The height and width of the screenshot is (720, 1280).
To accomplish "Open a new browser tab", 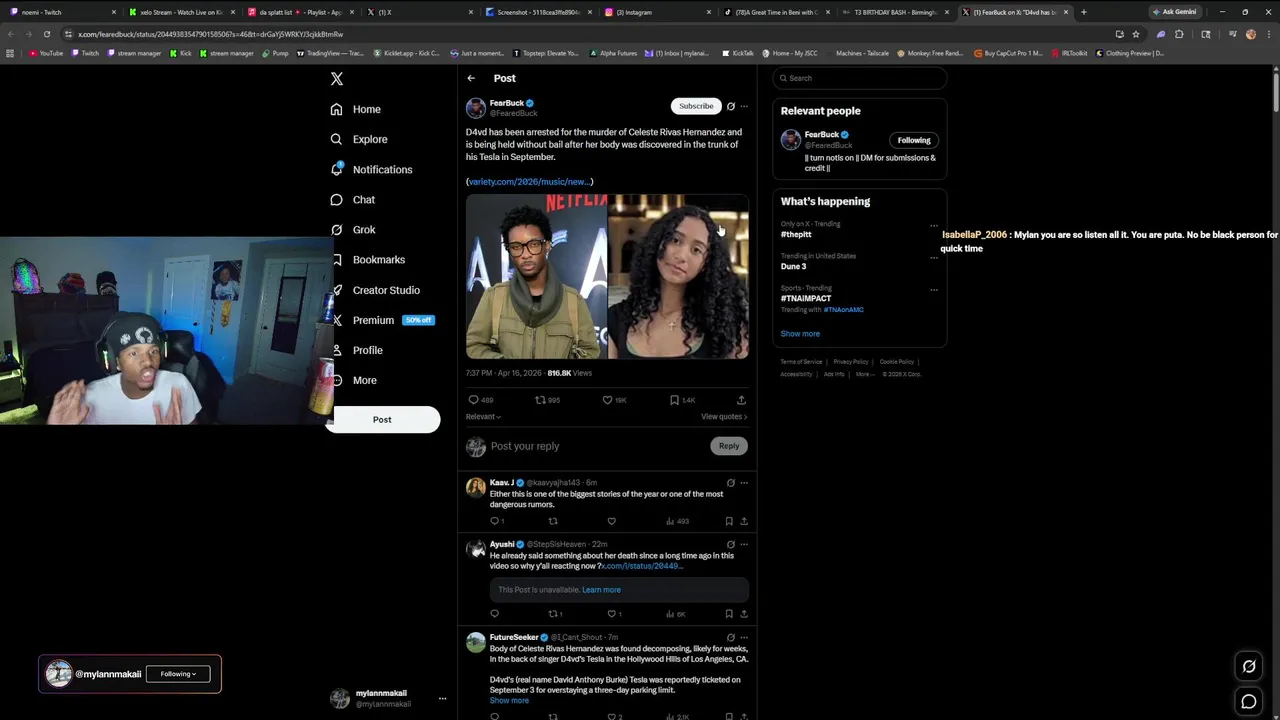I will [1083, 12].
